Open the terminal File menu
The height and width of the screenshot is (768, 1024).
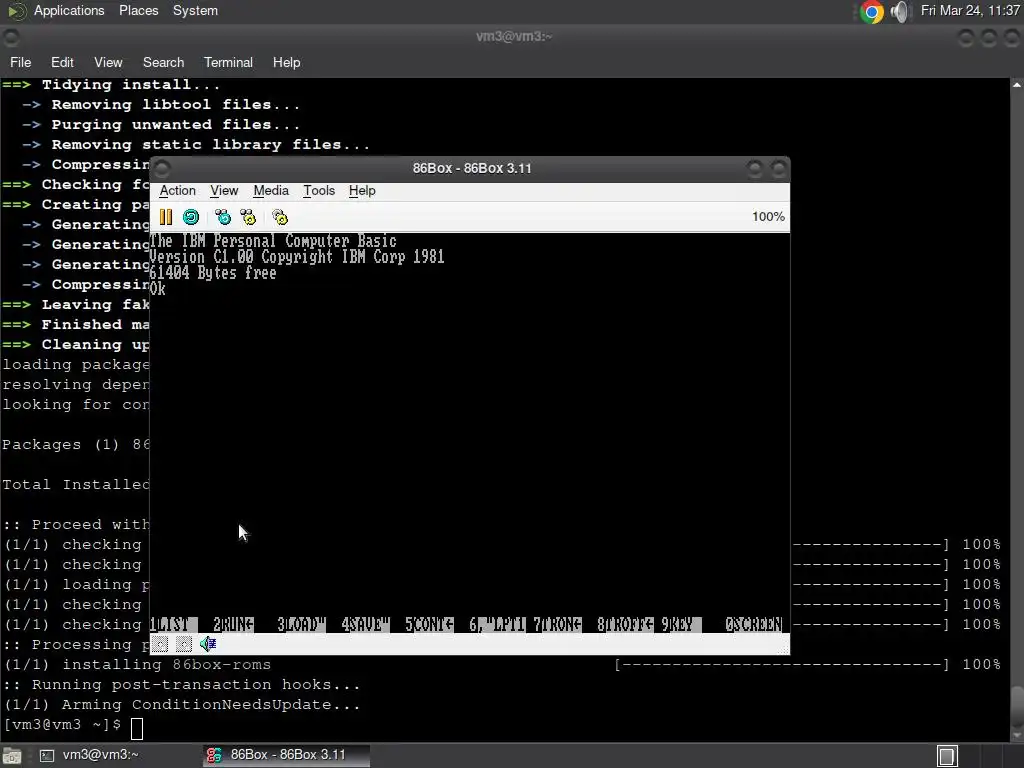coord(20,63)
